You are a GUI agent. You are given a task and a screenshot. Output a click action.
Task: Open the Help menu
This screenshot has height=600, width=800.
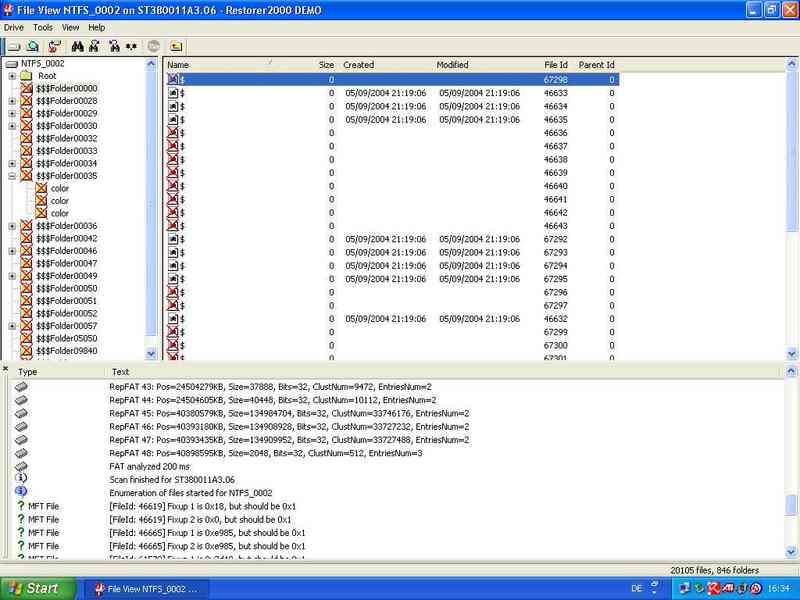(x=96, y=28)
